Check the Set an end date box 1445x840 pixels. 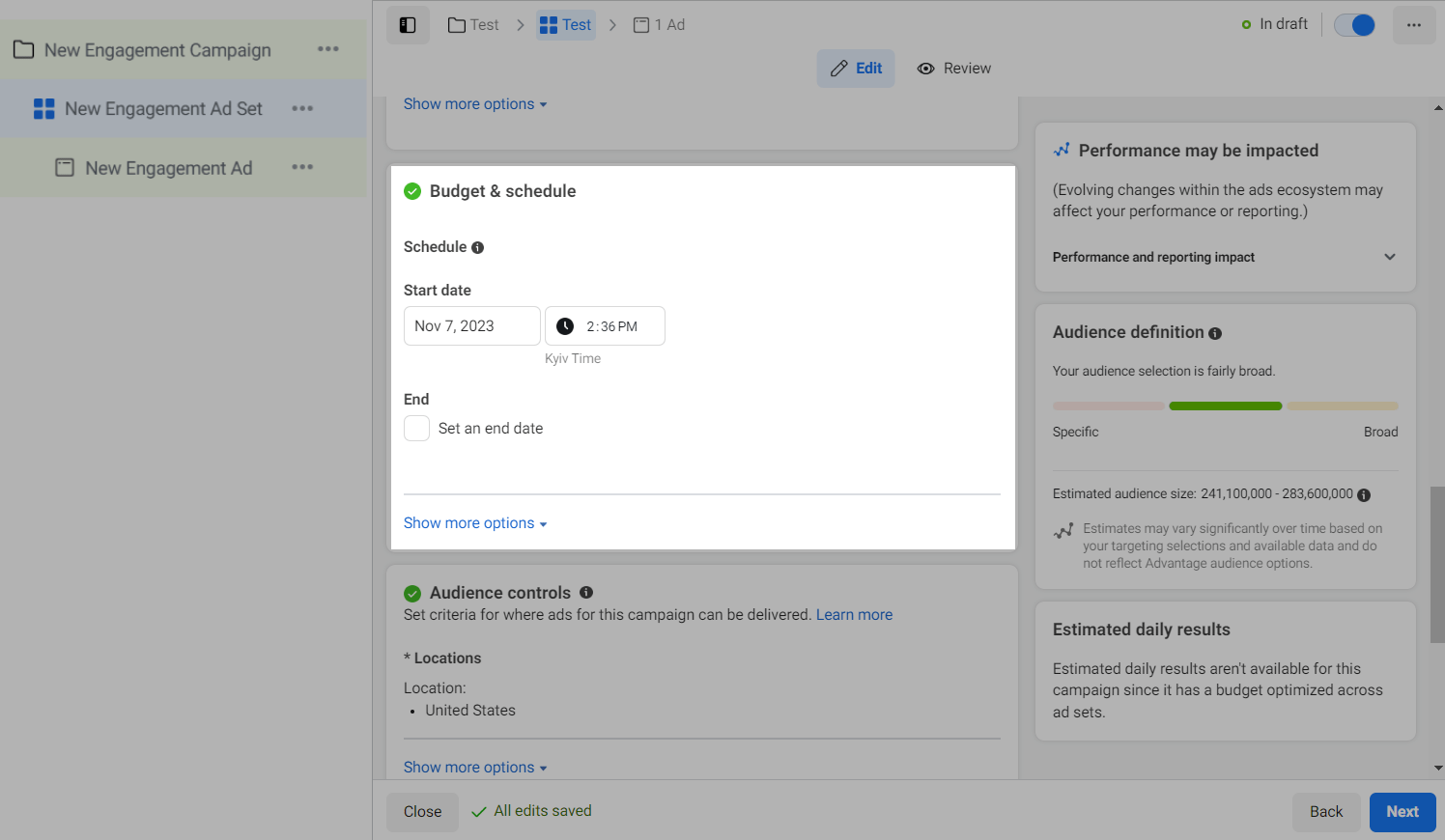click(416, 428)
